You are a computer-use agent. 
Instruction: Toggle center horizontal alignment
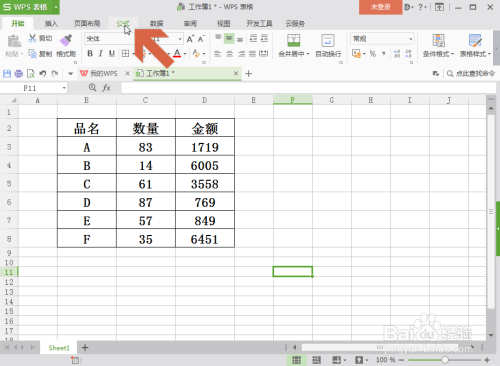(229, 54)
